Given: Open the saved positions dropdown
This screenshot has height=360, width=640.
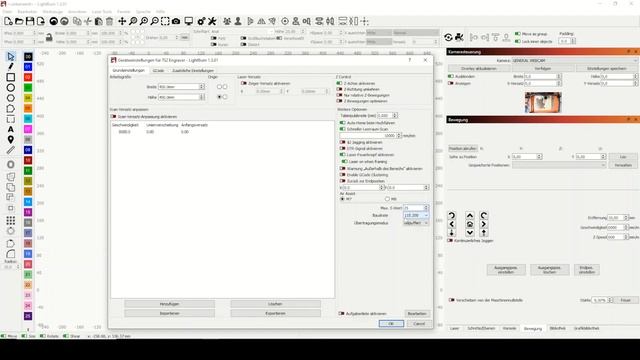Looking at the screenshot, I should tap(559, 165).
